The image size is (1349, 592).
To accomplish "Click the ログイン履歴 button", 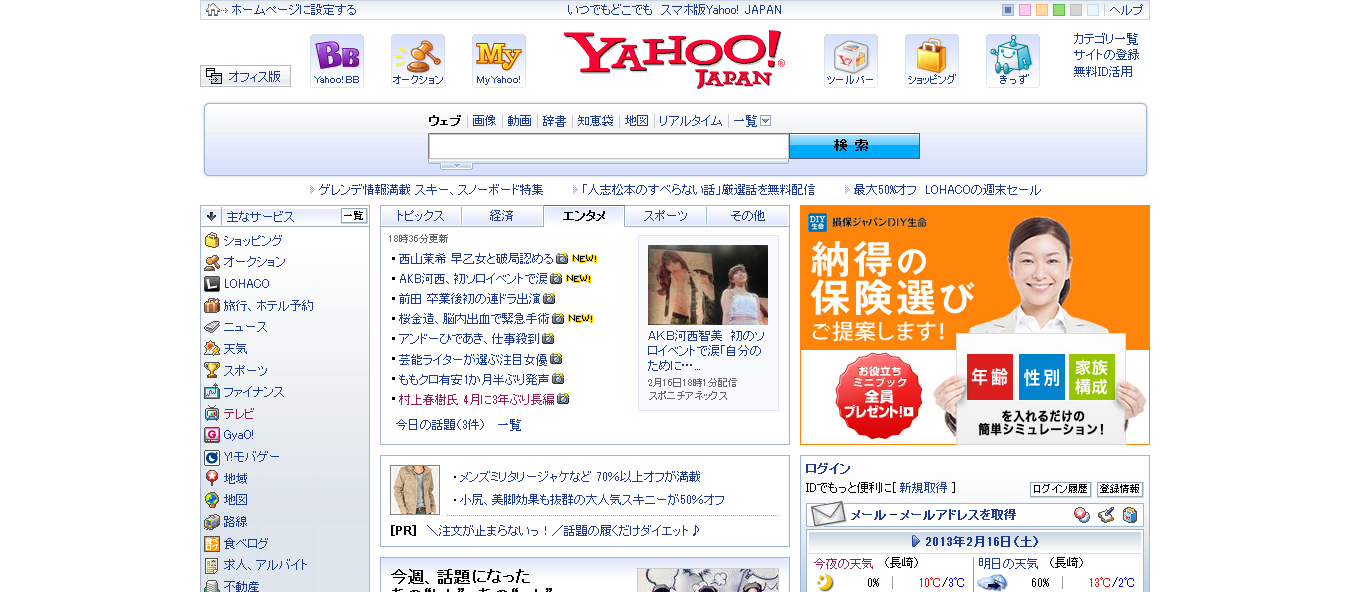I will (x=1060, y=489).
